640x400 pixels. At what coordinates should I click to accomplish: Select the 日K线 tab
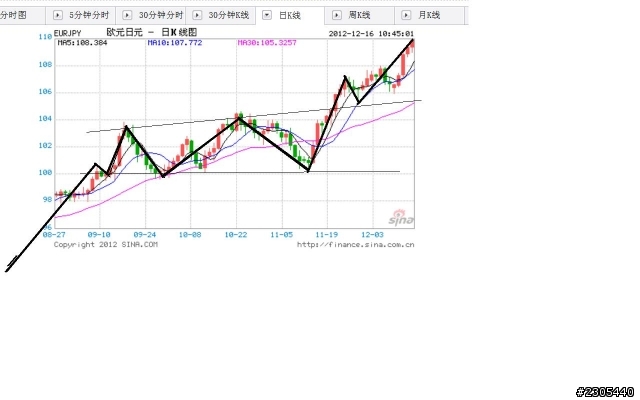(x=290, y=16)
